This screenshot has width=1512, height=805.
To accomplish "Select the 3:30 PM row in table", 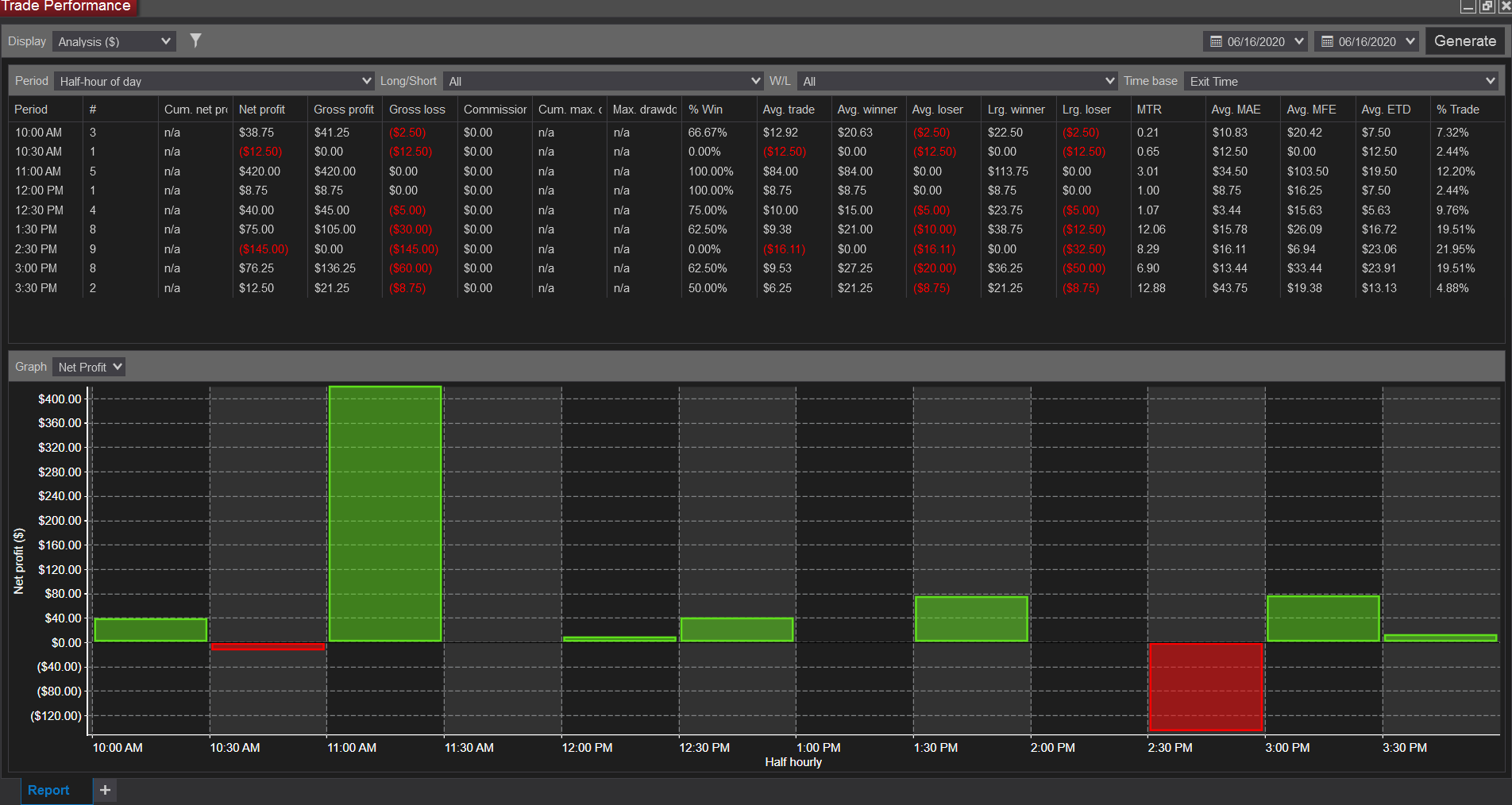I will 756,288.
